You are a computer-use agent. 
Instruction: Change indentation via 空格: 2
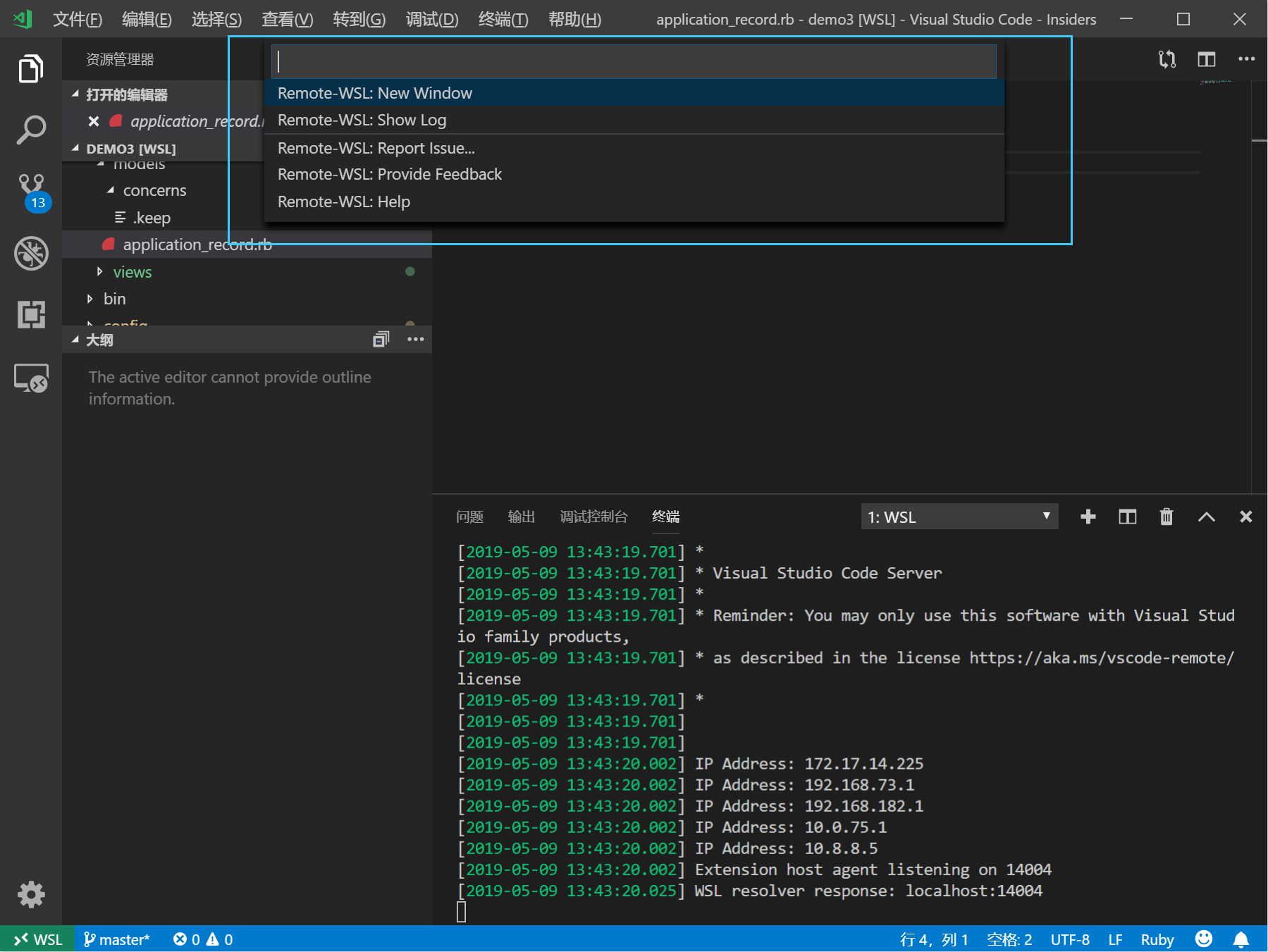point(1009,939)
